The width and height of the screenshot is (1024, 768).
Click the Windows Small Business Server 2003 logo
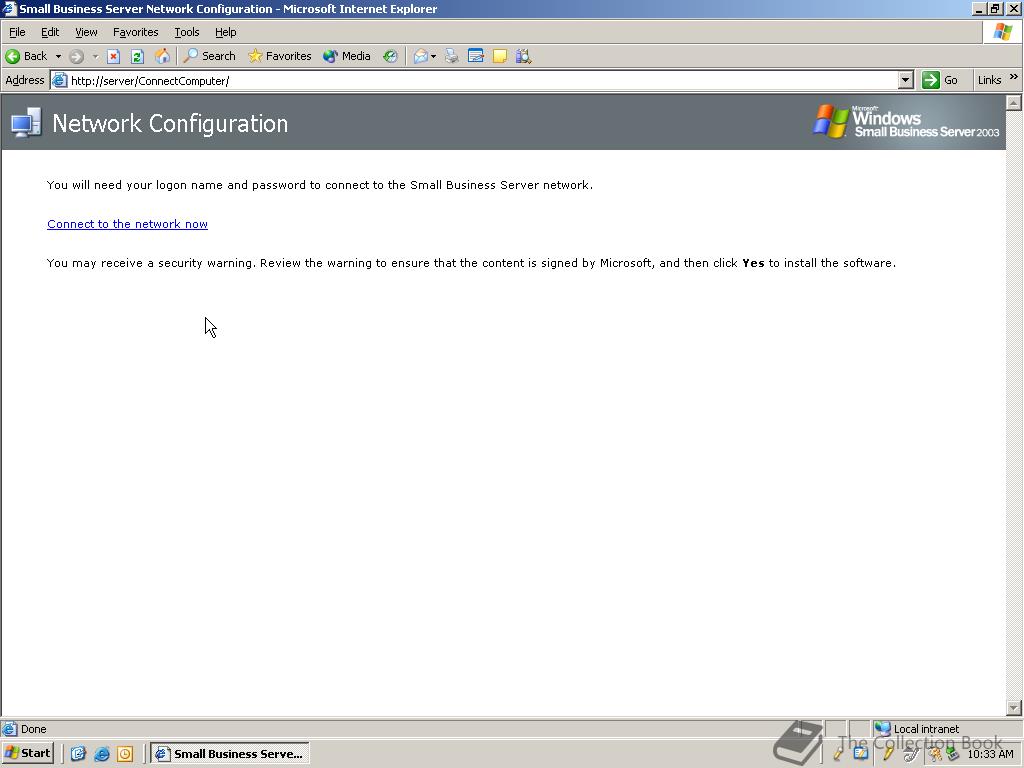906,121
